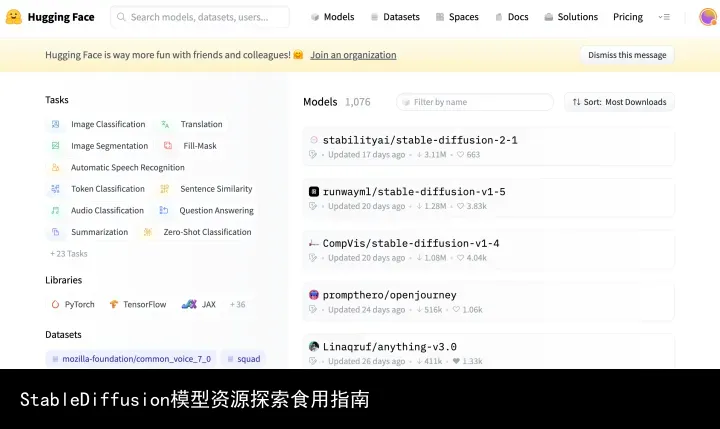Open the Docs navigation tab
The height and width of the screenshot is (429, 720).
coord(512,17)
